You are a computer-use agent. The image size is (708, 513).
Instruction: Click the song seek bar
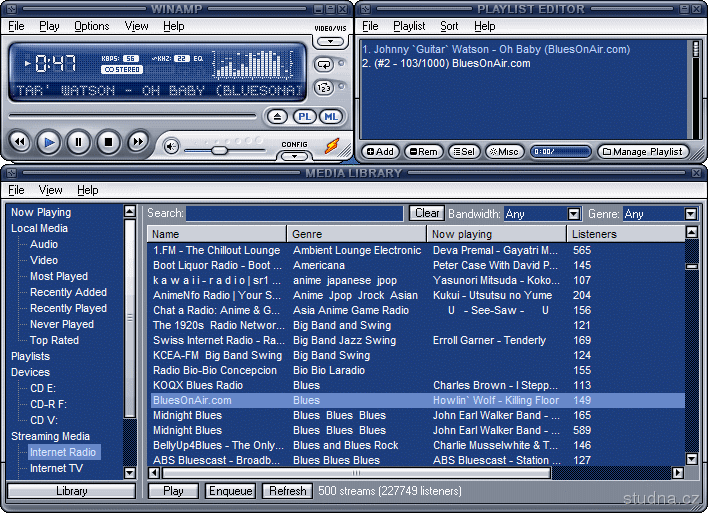(x=132, y=116)
